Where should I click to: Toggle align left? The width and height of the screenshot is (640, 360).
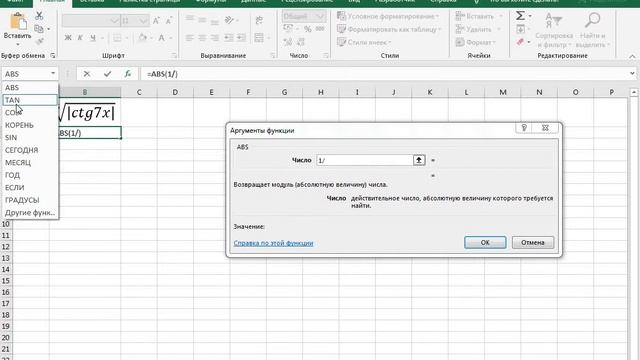(189, 38)
